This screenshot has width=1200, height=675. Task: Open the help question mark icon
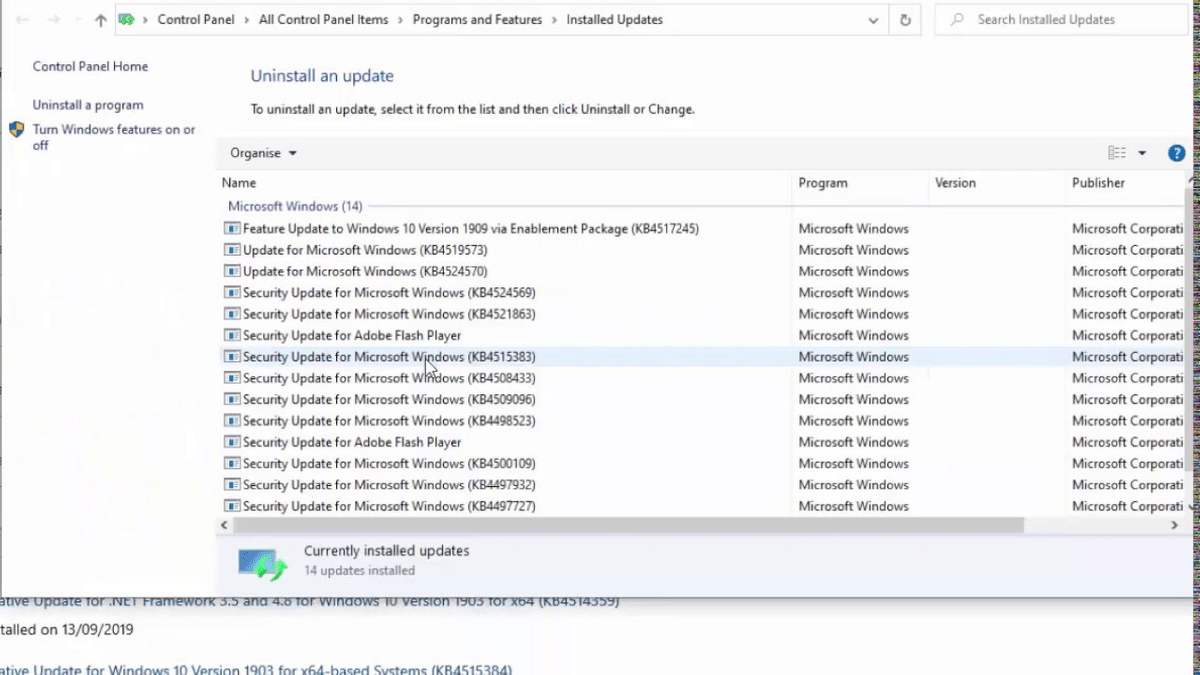pyautogui.click(x=1177, y=153)
